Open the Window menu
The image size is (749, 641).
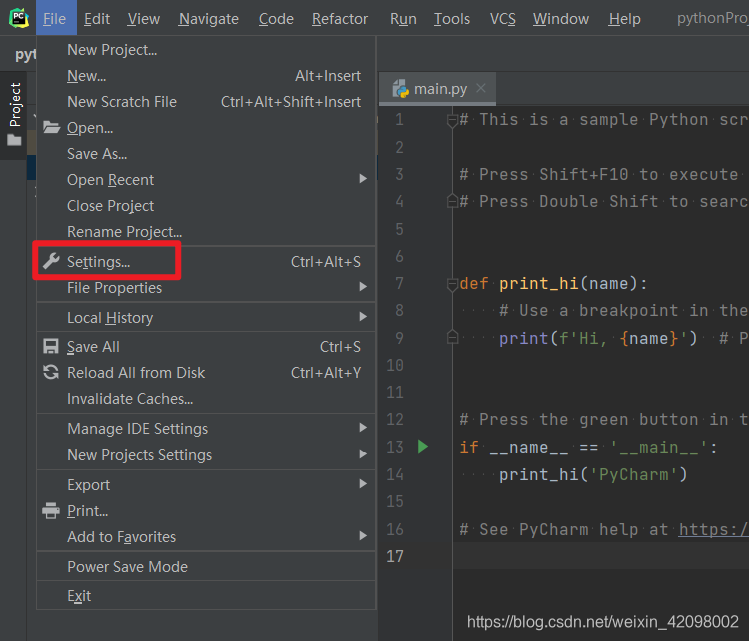561,19
